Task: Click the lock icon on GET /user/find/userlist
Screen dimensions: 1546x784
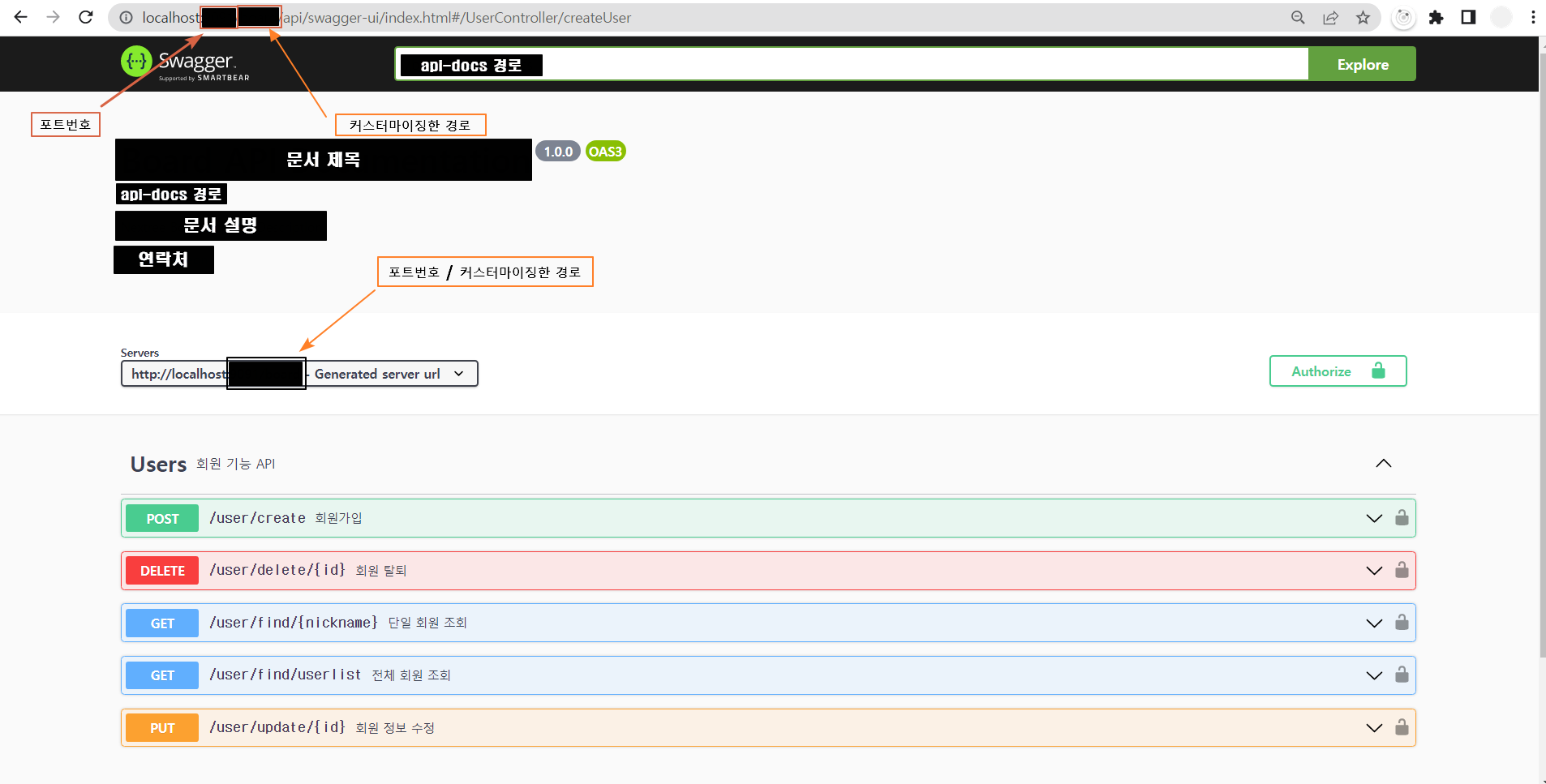Action: (x=1402, y=675)
